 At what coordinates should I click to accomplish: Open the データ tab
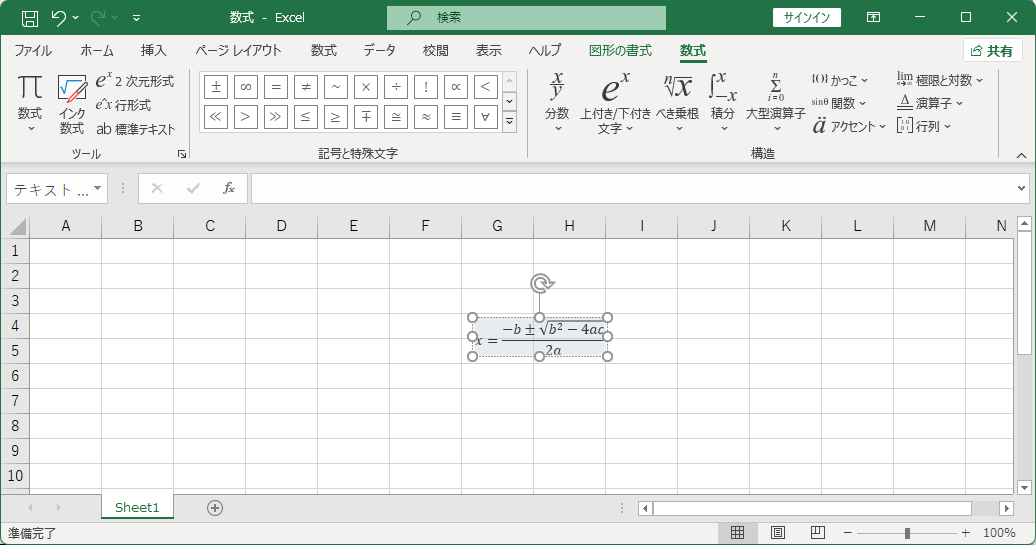[x=379, y=51]
